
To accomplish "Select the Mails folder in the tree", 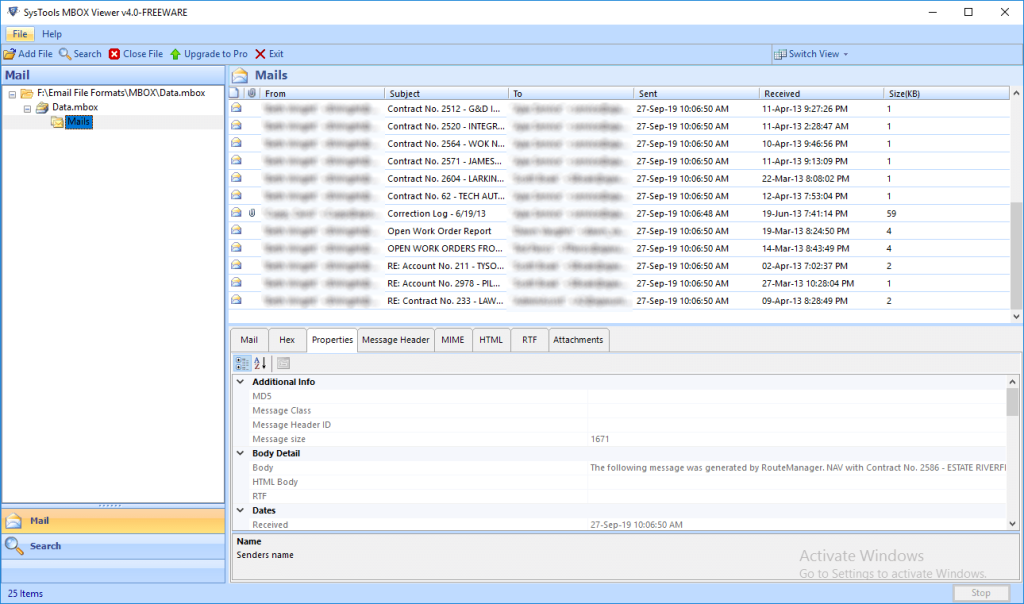I will [x=78, y=122].
